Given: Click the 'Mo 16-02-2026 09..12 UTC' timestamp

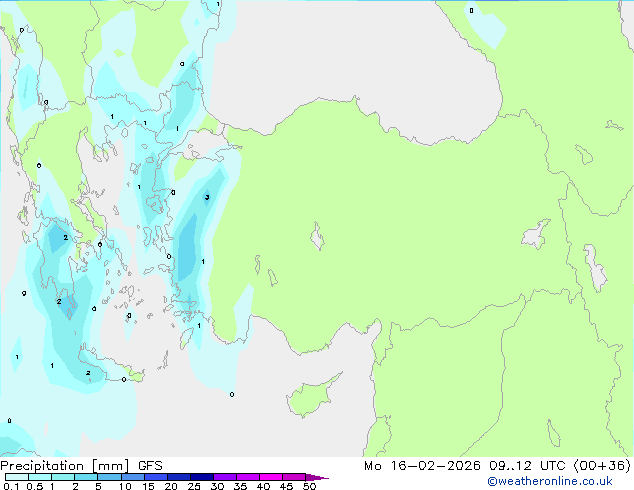Looking at the screenshot, I should point(467,466).
